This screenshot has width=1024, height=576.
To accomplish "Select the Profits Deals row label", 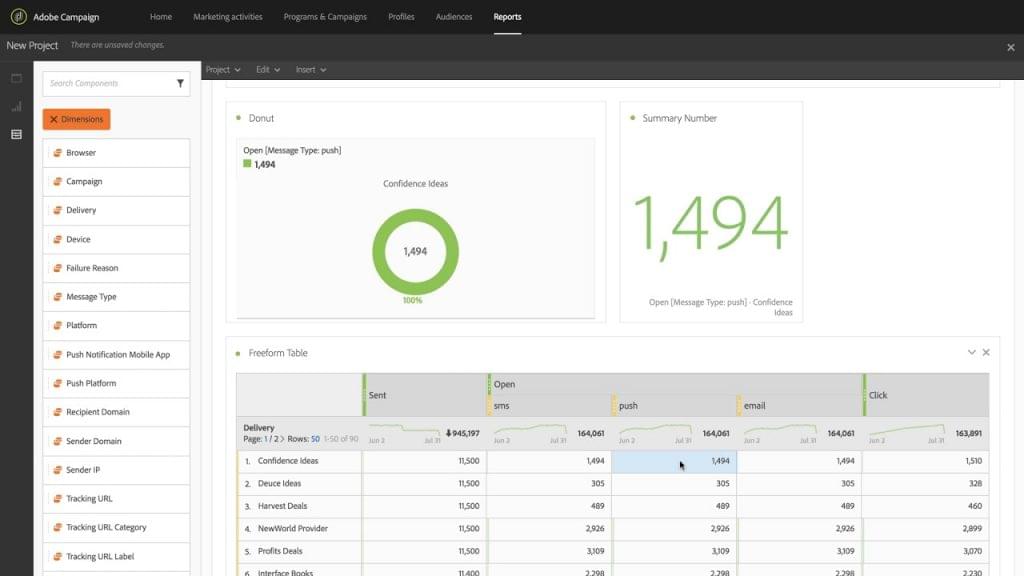I will (x=280, y=551).
